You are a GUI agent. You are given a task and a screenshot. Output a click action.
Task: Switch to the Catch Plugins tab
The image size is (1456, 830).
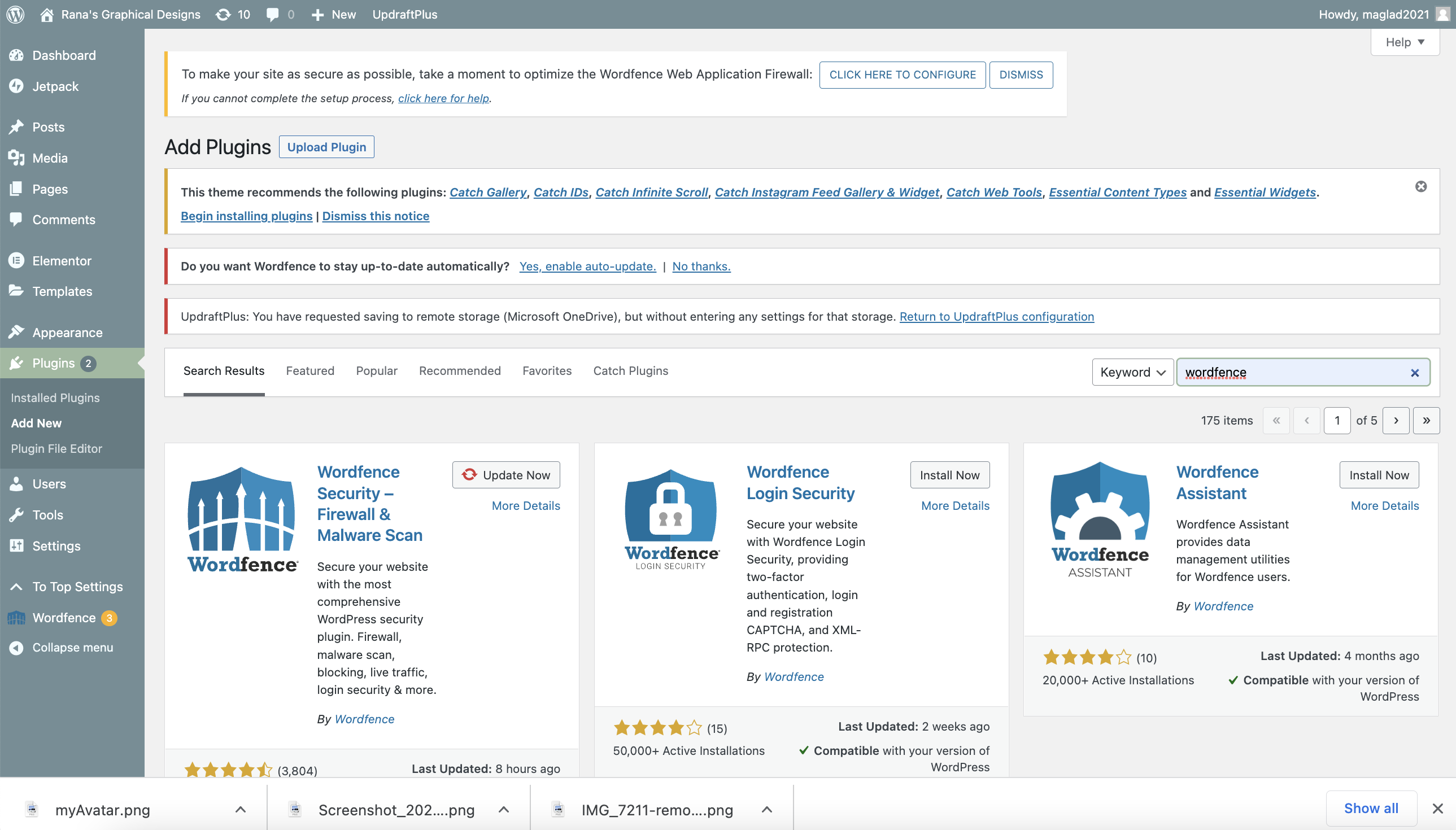[x=630, y=371]
